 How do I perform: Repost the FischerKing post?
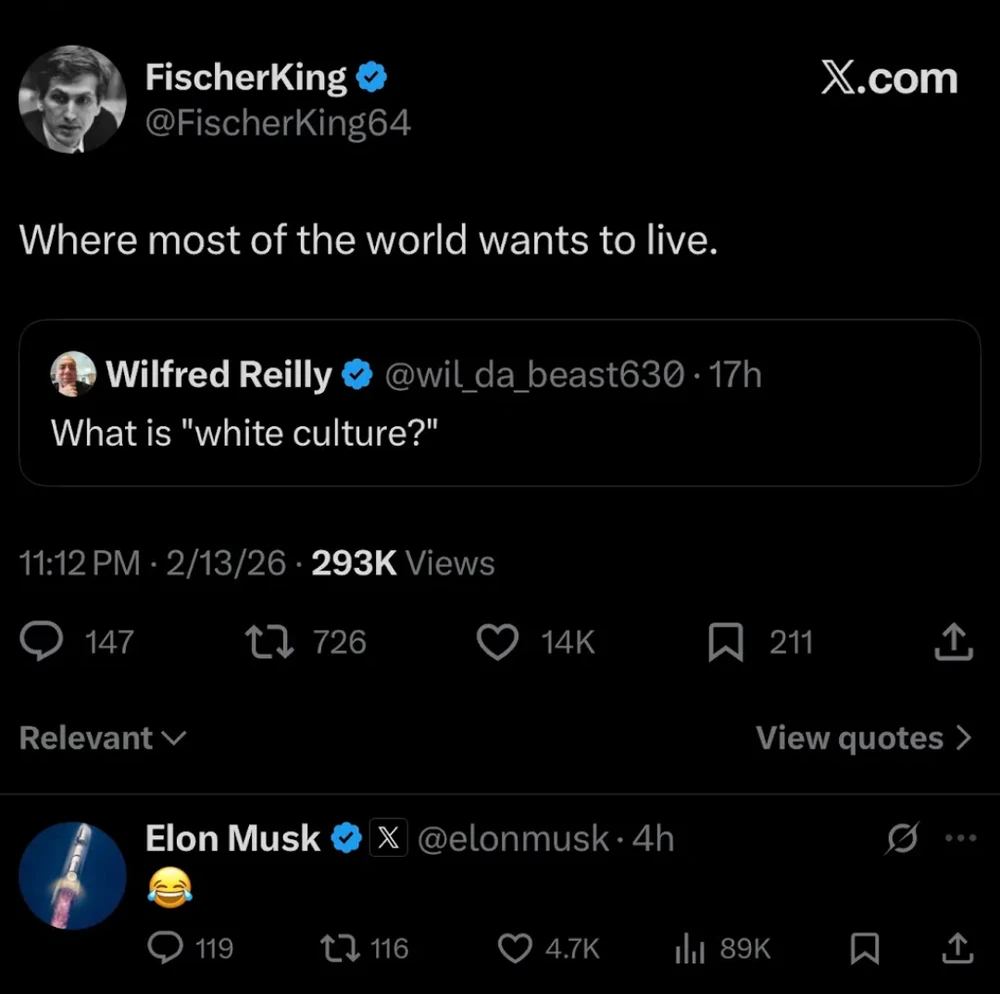point(269,642)
